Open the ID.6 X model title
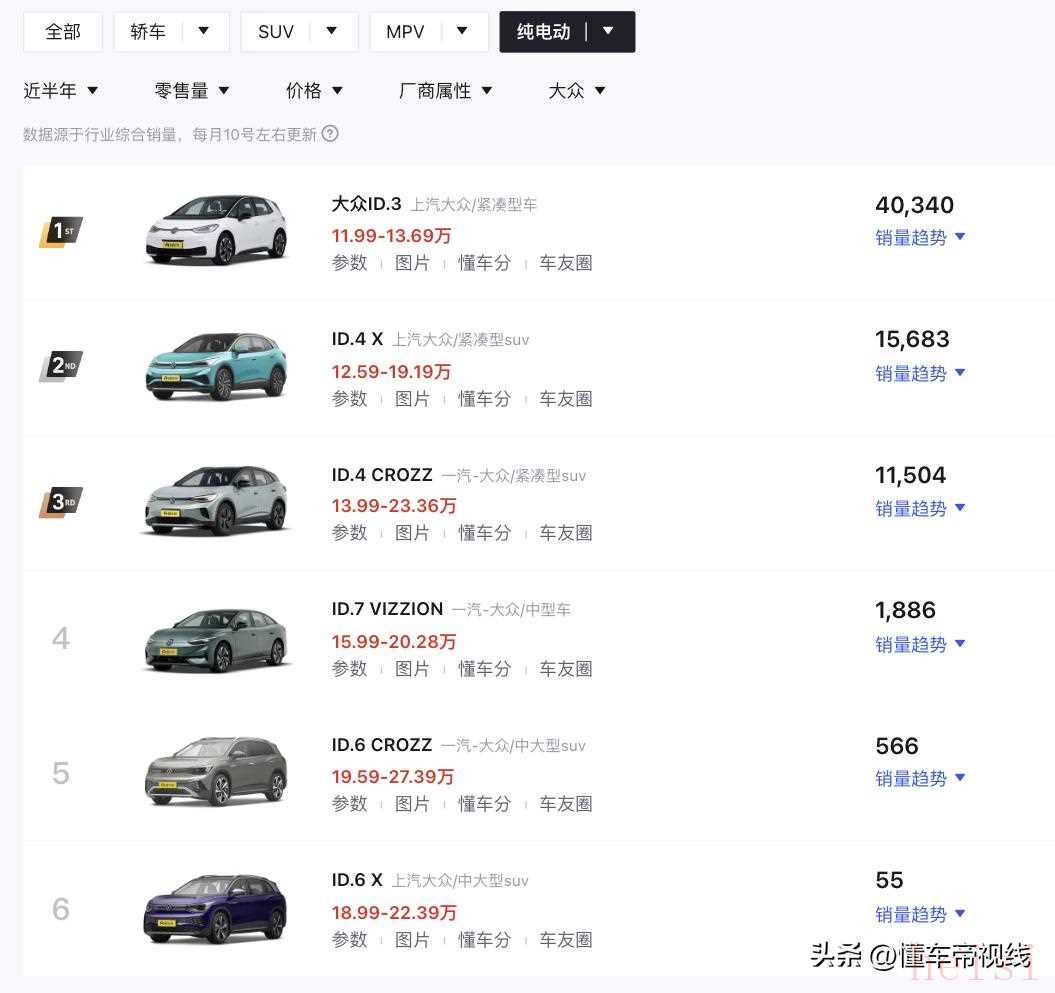The width and height of the screenshot is (1055, 993). [357, 879]
